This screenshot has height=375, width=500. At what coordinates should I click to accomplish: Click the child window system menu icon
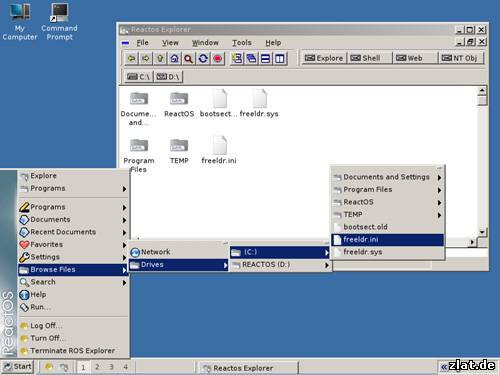125,43
